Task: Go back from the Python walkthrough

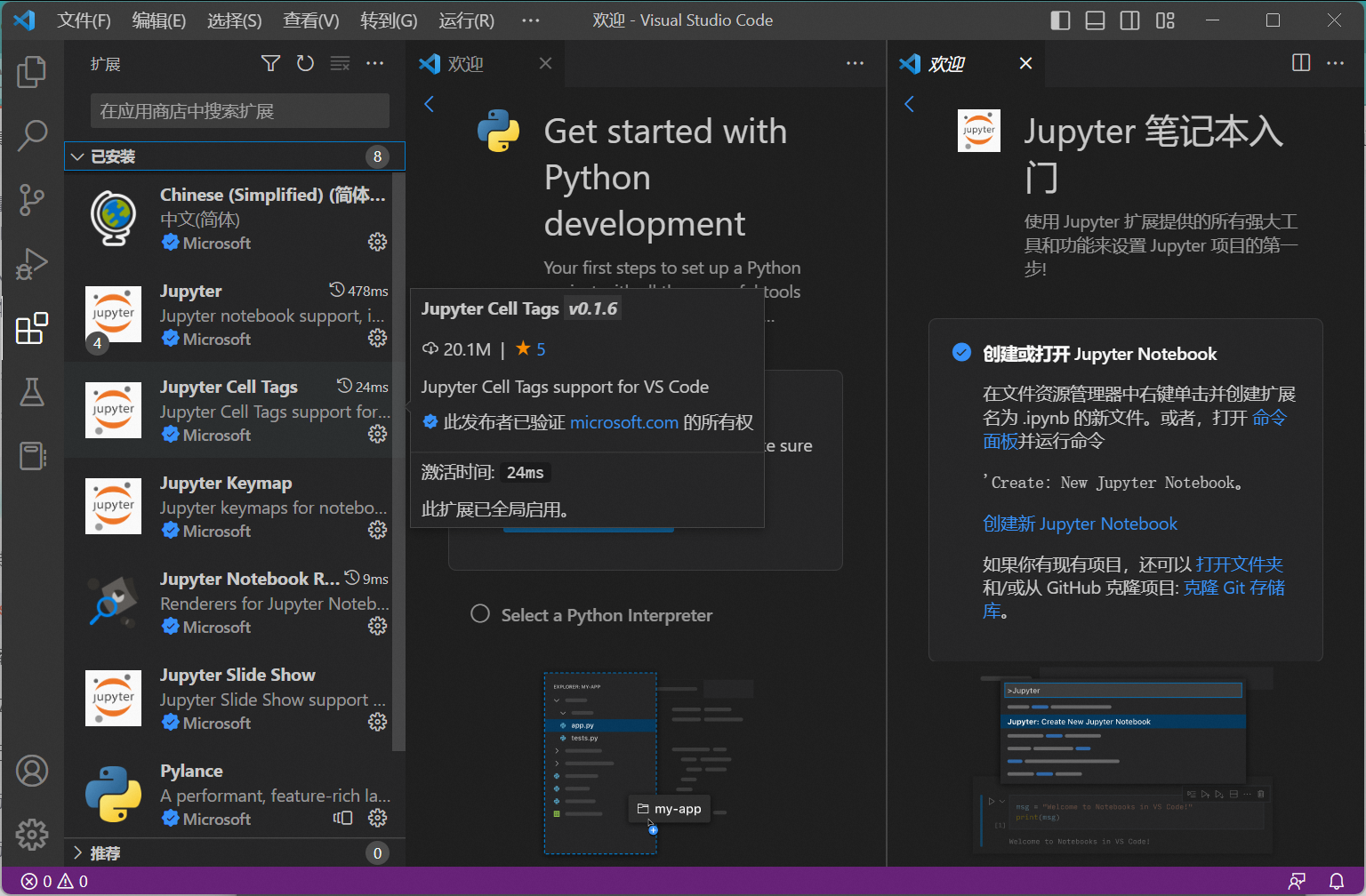Action: [x=430, y=104]
